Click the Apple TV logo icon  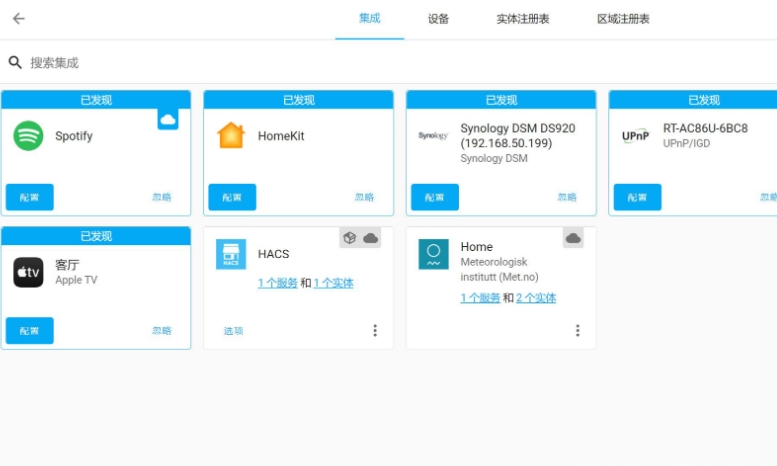pos(28,272)
